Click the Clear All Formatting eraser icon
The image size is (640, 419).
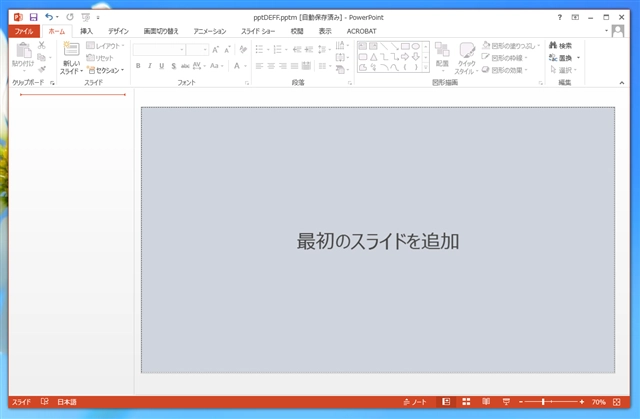click(243, 49)
